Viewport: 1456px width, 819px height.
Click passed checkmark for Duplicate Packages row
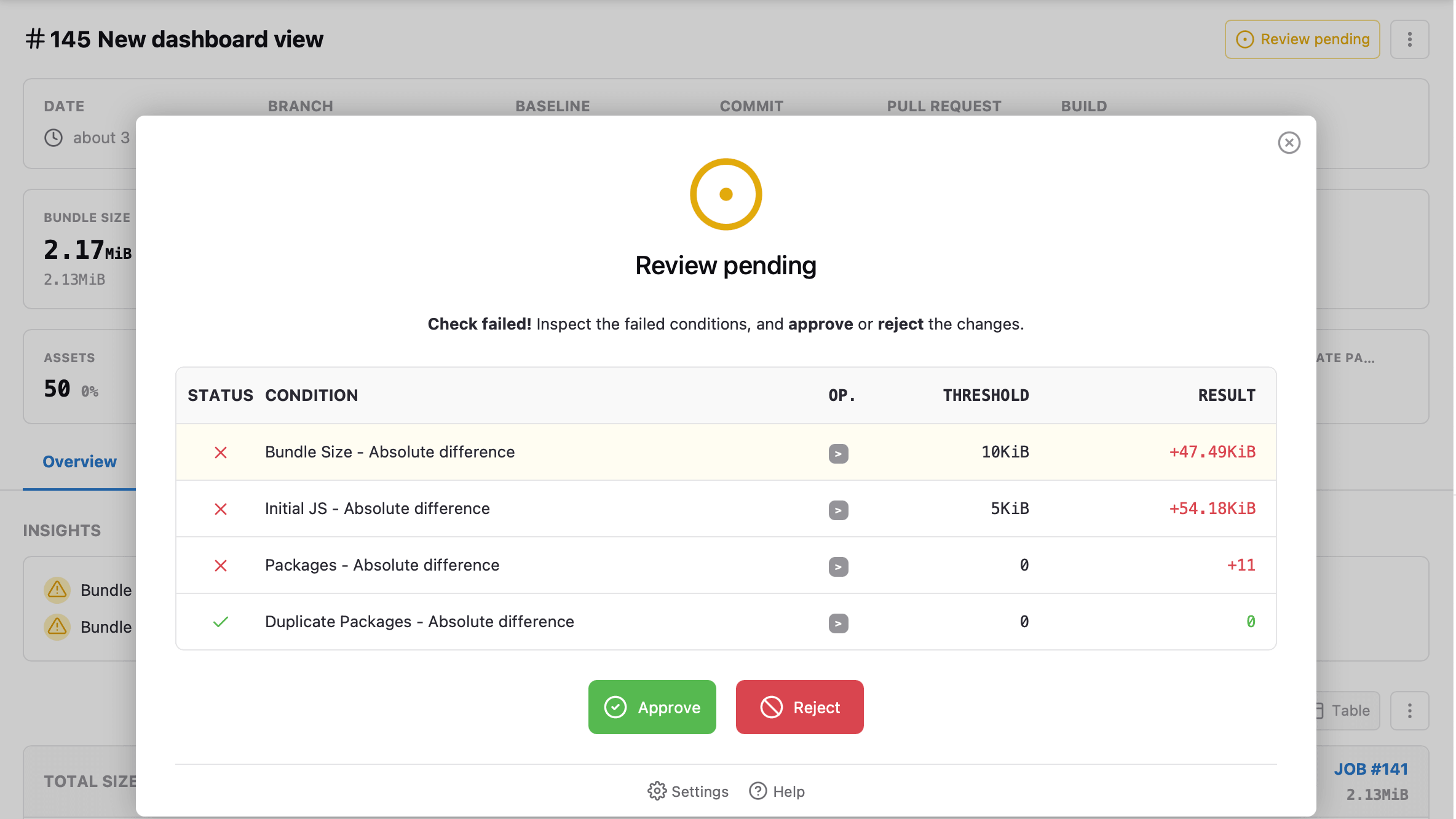(221, 622)
